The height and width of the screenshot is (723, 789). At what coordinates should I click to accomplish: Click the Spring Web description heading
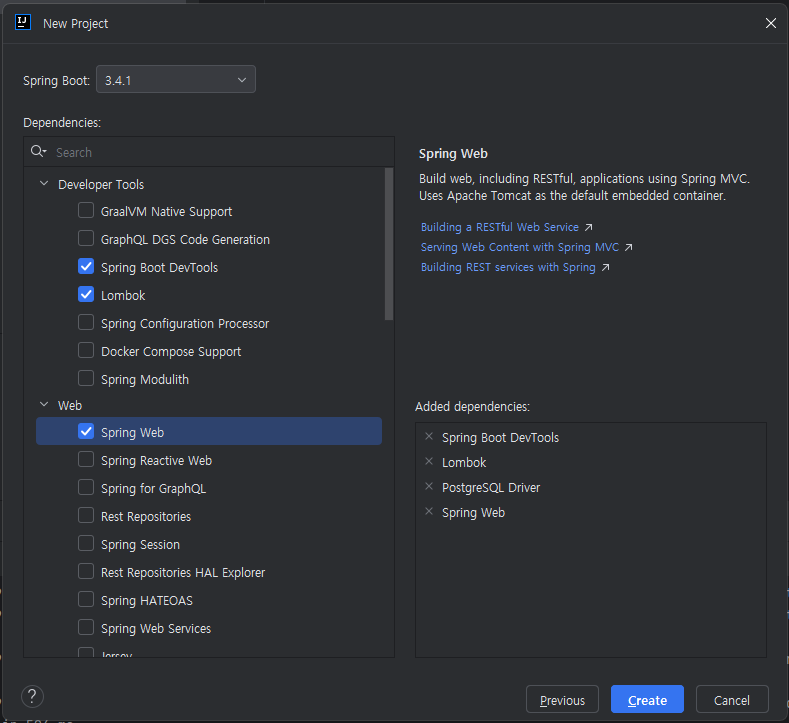click(453, 153)
